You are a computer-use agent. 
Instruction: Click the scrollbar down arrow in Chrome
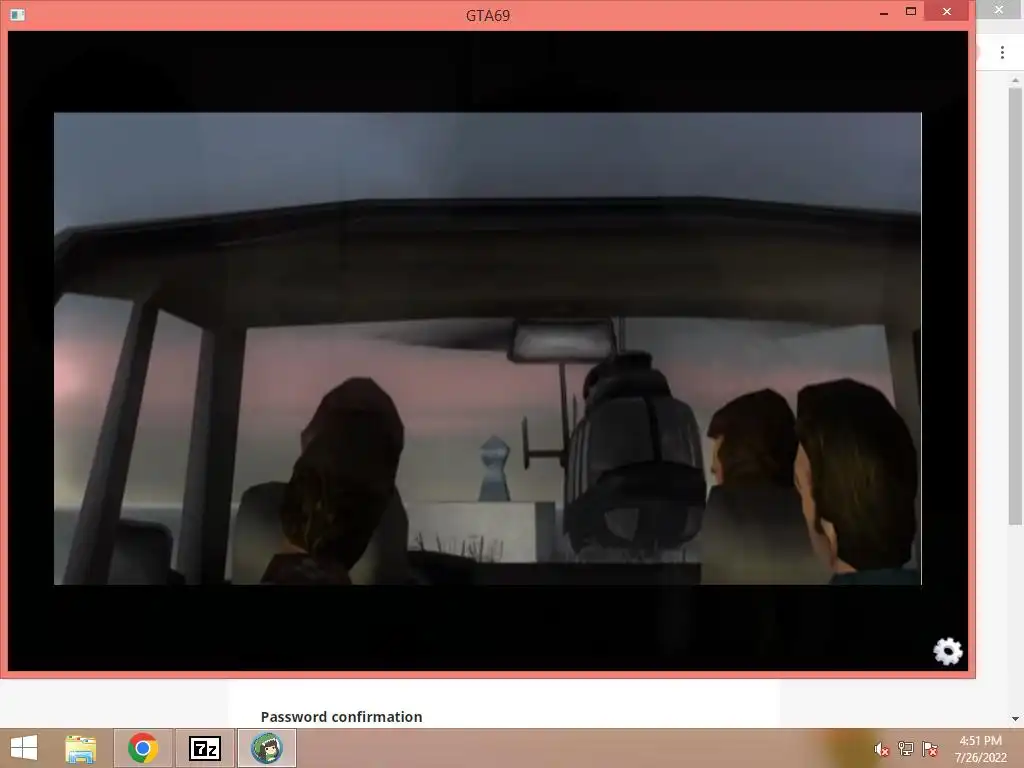click(1015, 719)
